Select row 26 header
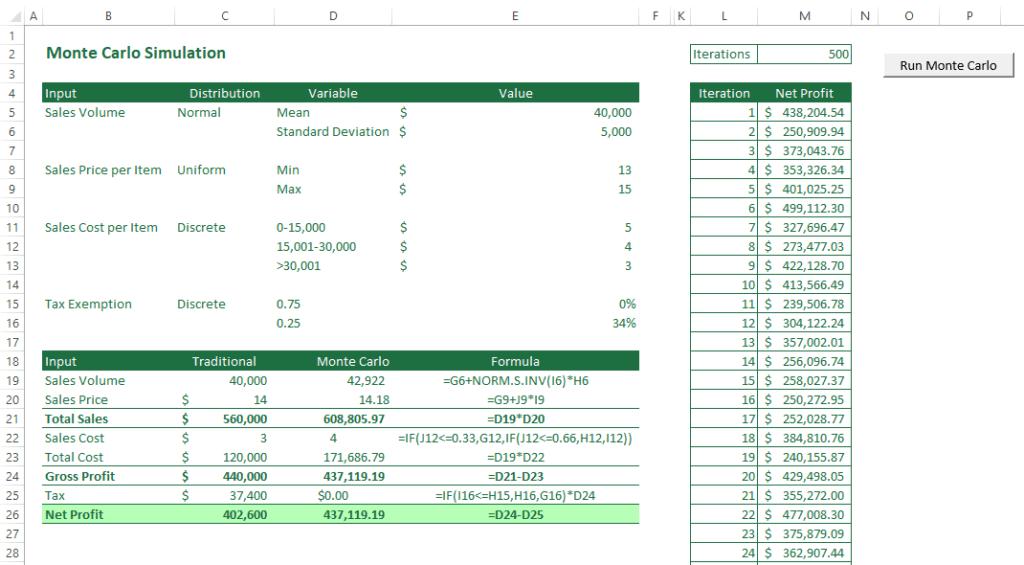This screenshot has width=1024, height=565. [x=12, y=515]
